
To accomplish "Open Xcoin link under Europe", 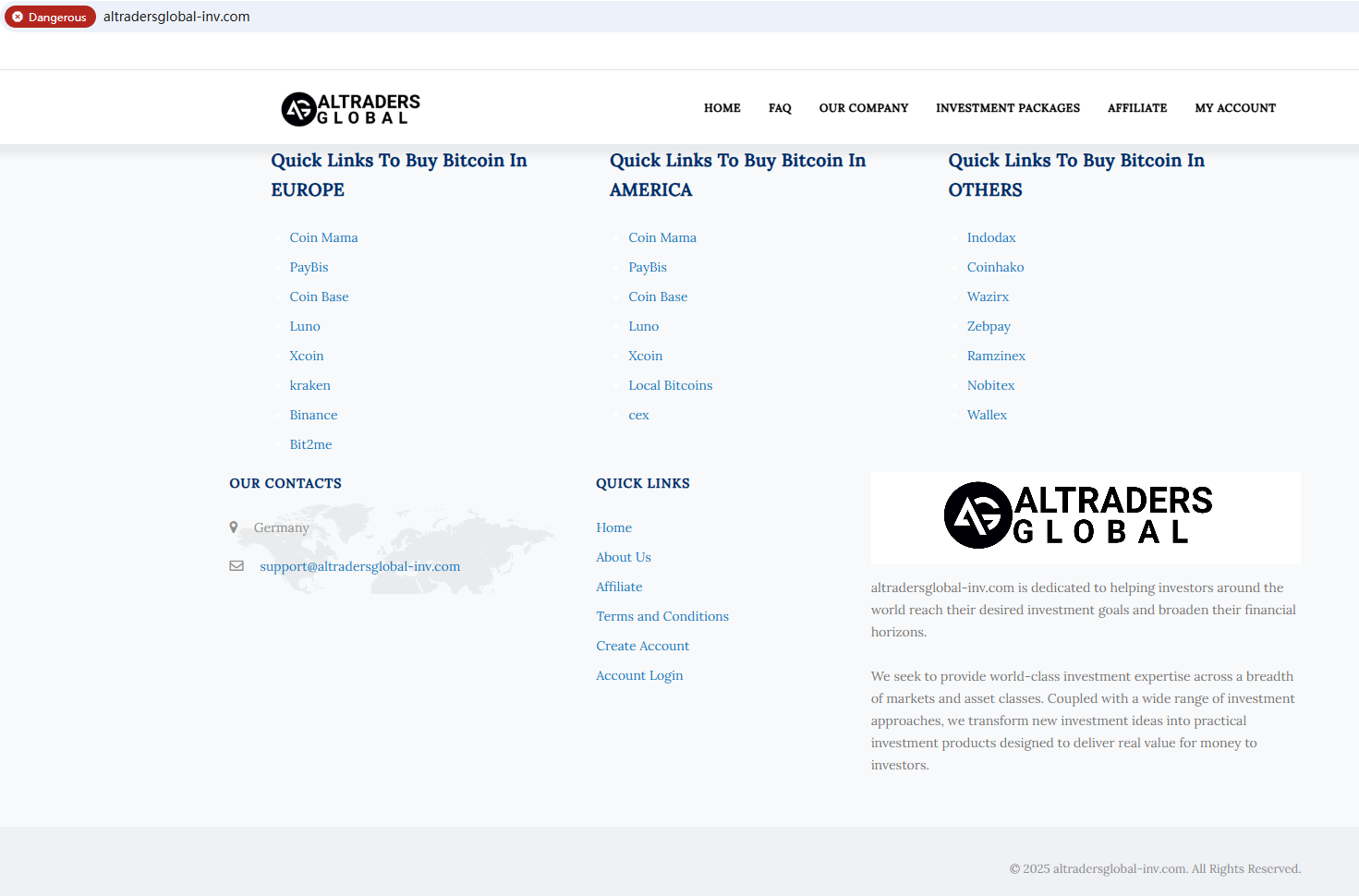I will click(307, 356).
